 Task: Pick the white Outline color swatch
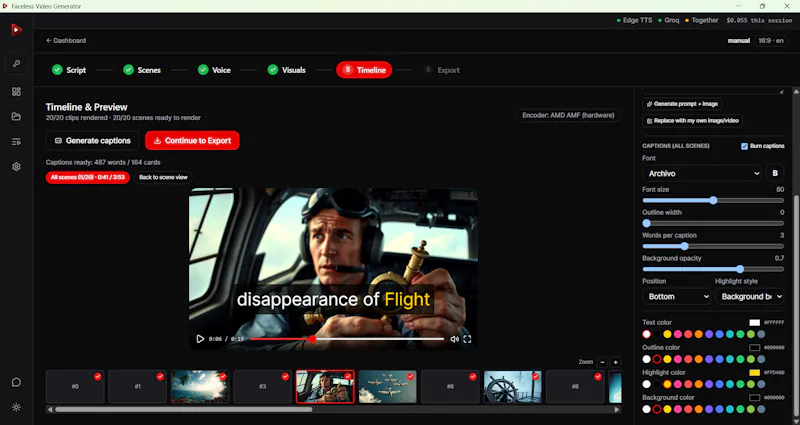click(x=646, y=359)
